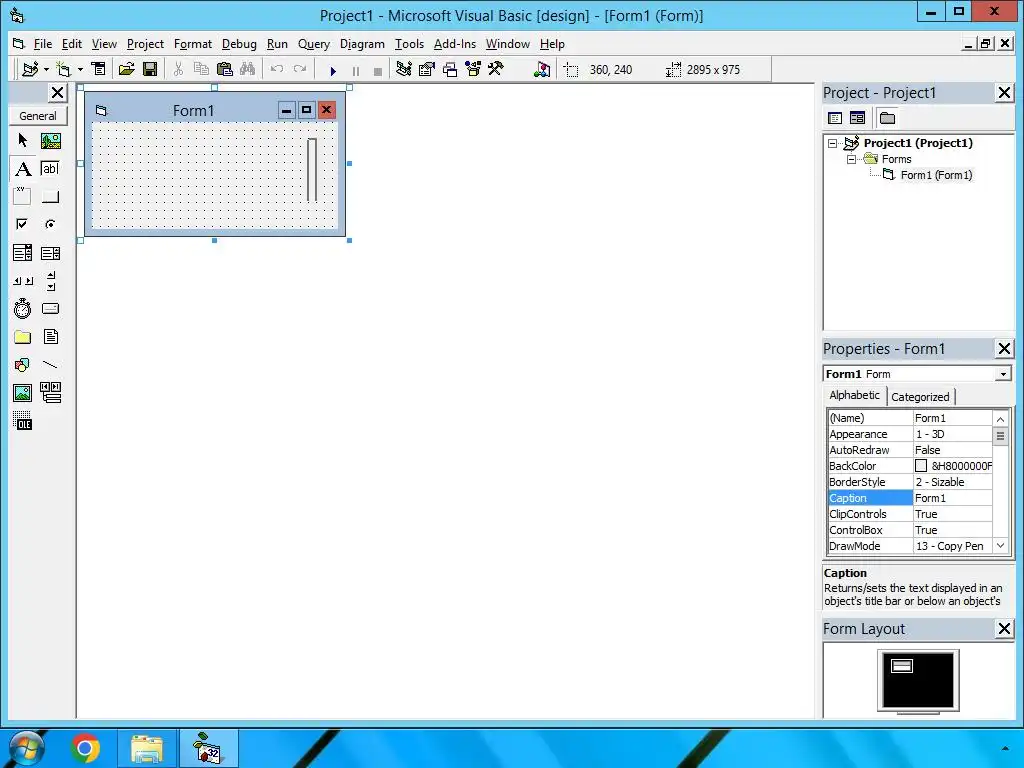Open the Project menu

(x=145, y=44)
